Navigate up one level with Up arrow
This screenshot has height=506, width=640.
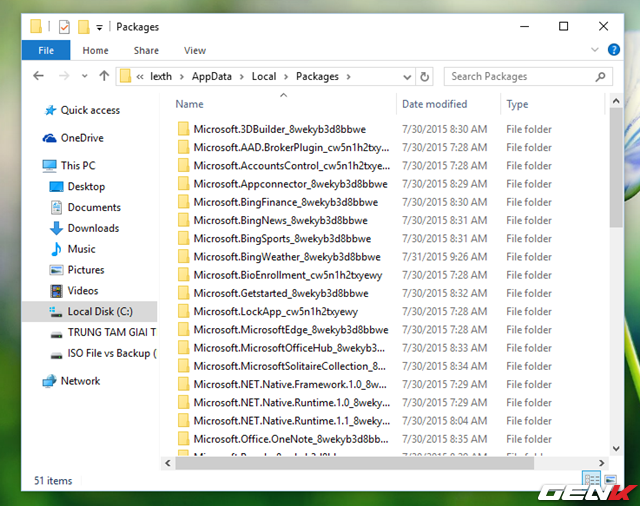click(x=104, y=76)
